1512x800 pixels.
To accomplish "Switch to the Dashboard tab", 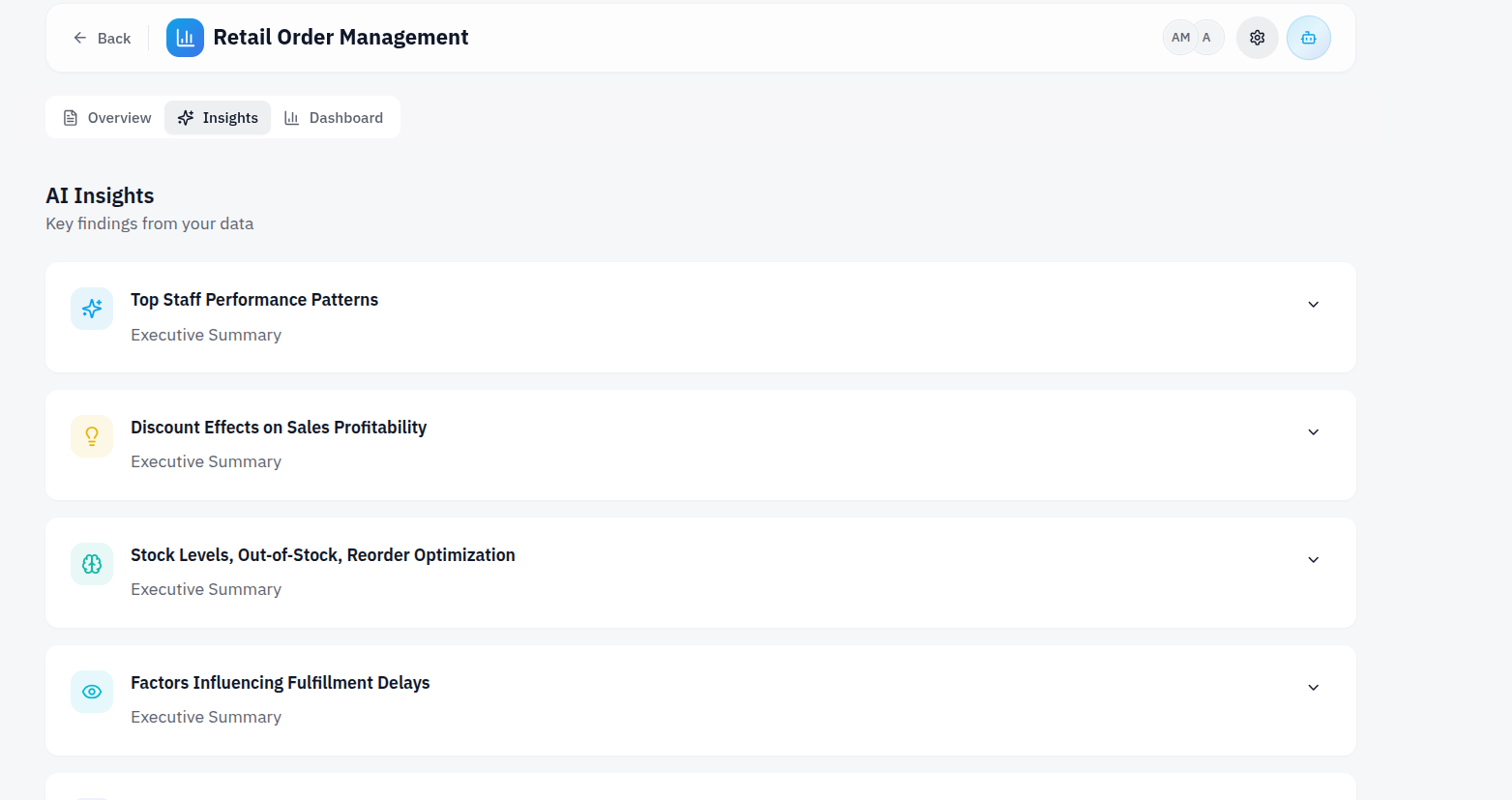I will (x=334, y=117).
